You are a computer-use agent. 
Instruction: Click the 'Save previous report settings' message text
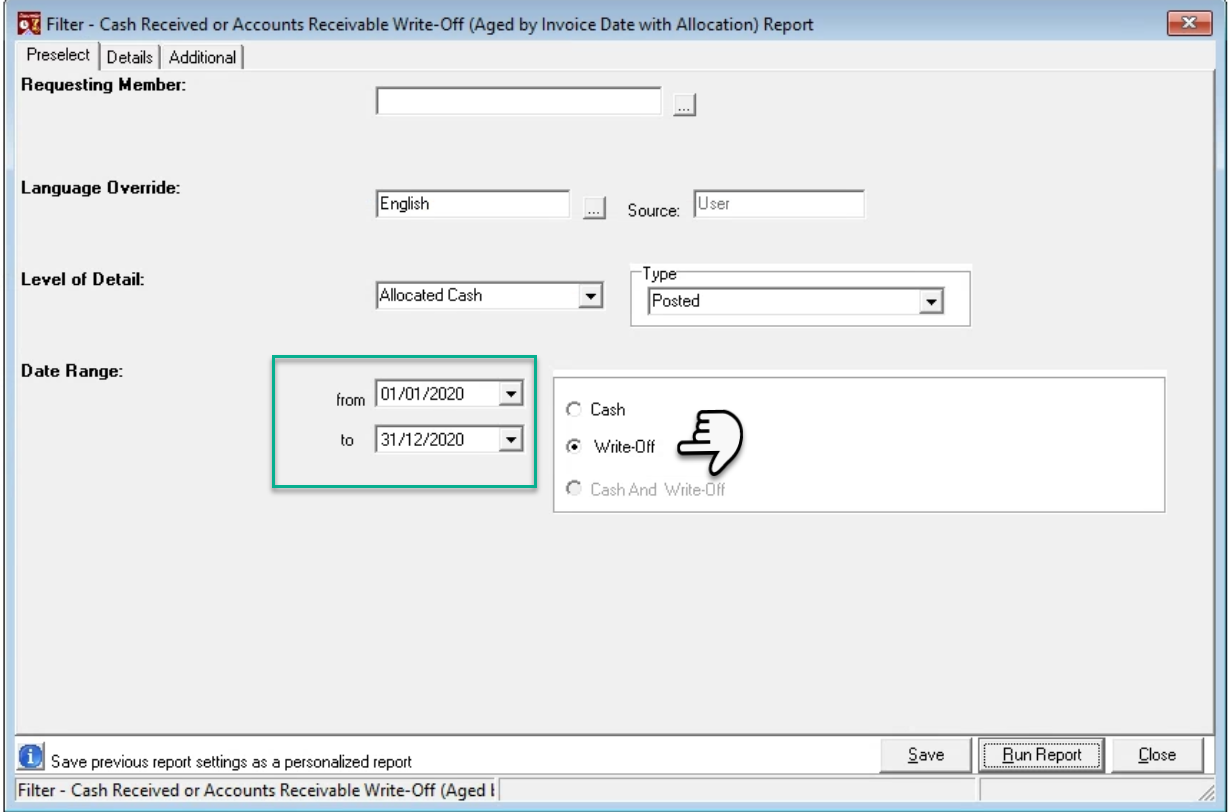pos(231,762)
